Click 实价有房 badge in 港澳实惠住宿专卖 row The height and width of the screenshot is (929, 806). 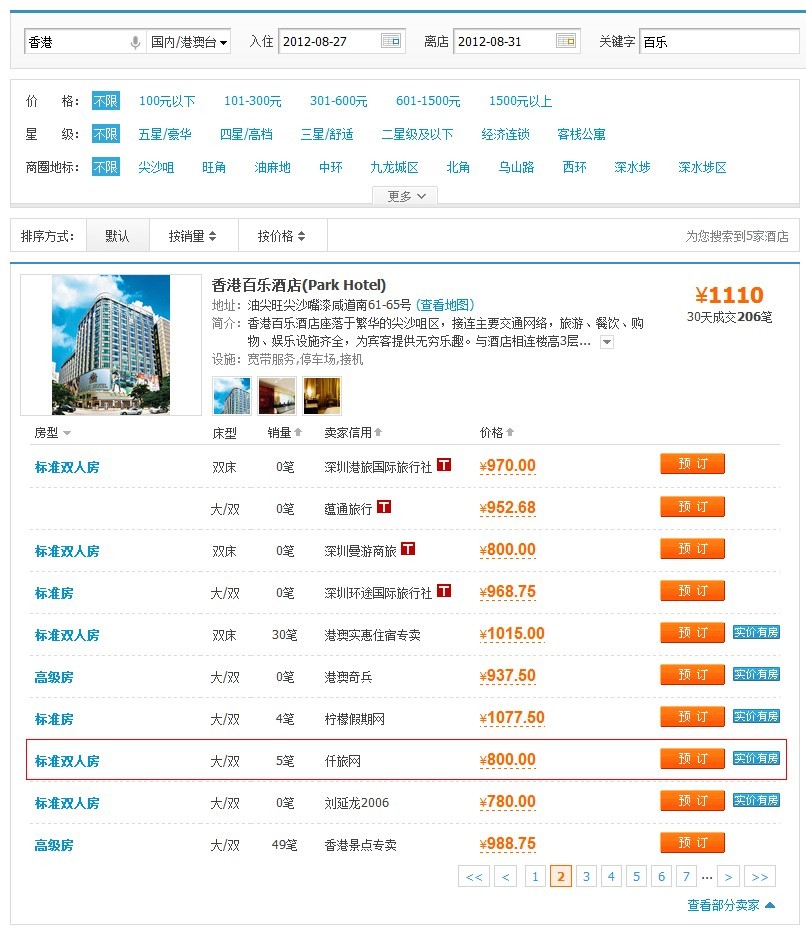coord(756,632)
